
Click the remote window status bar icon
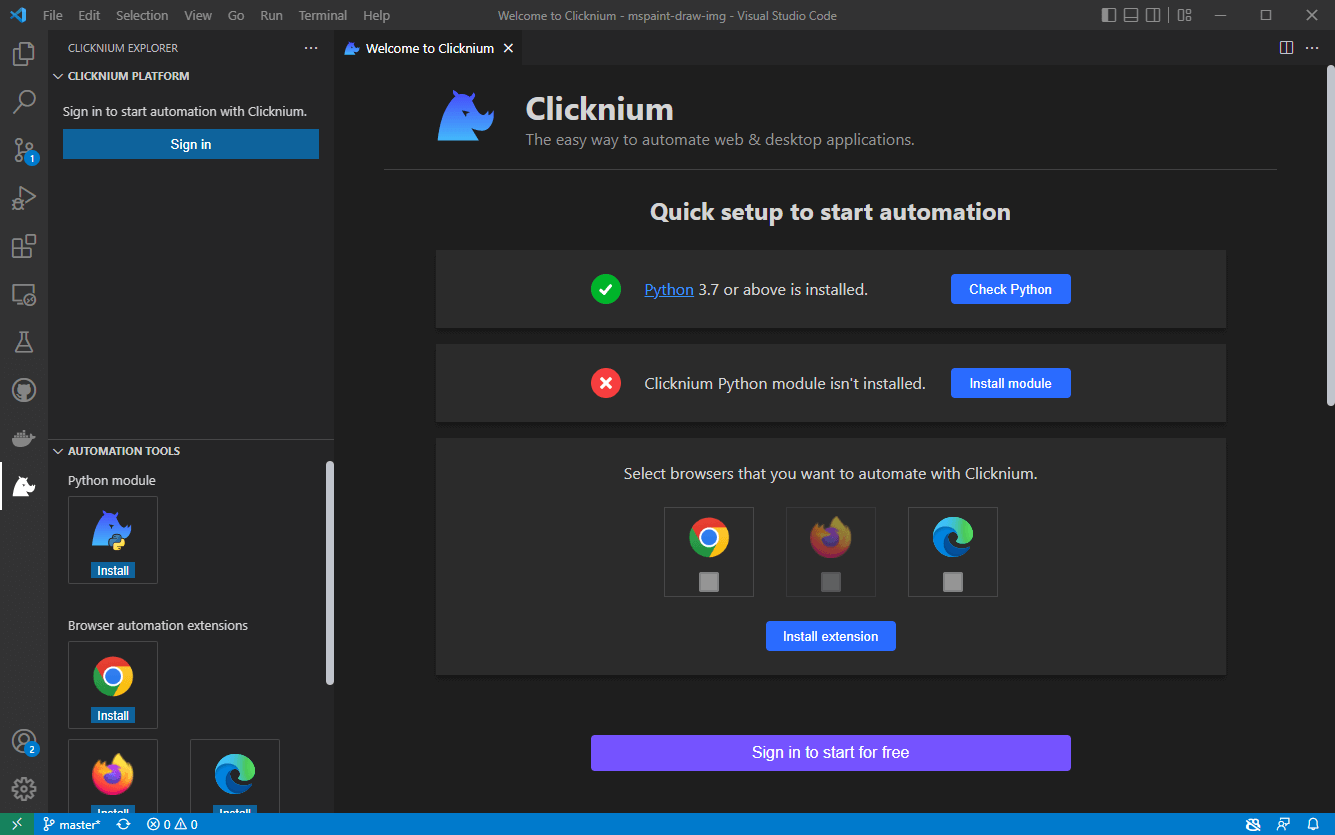pos(17,824)
